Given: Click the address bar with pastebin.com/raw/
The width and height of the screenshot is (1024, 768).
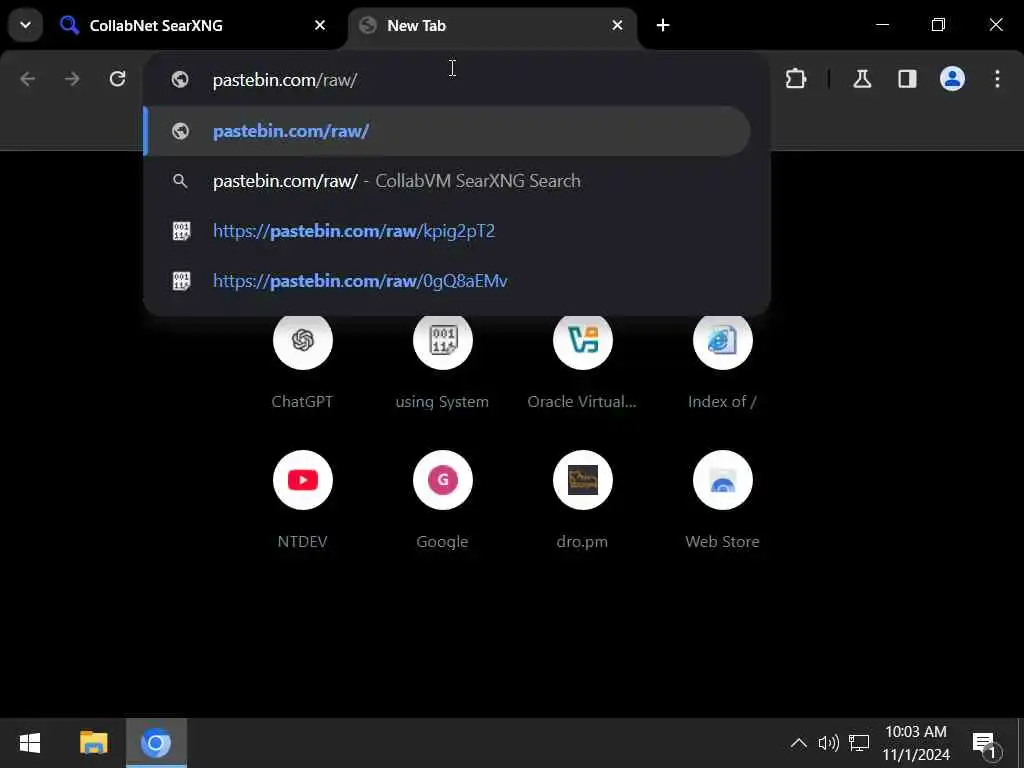Looking at the screenshot, I should click(456, 80).
